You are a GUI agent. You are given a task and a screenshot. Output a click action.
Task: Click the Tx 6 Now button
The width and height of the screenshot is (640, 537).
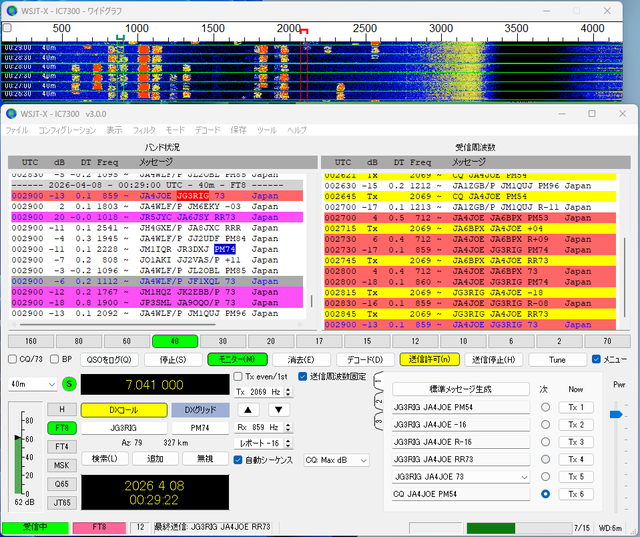576,494
